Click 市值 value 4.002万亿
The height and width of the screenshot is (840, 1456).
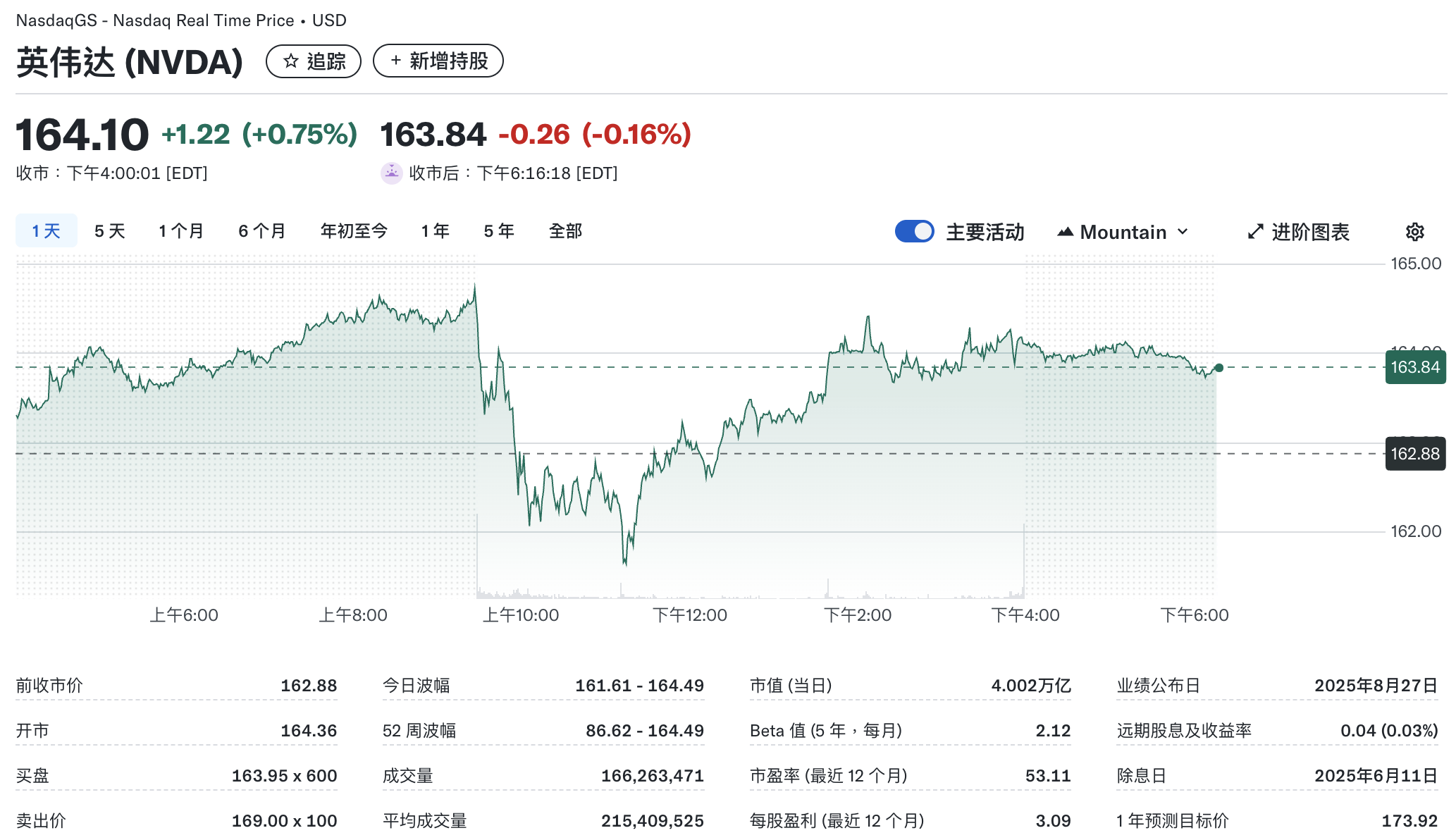pyautogui.click(x=1031, y=686)
